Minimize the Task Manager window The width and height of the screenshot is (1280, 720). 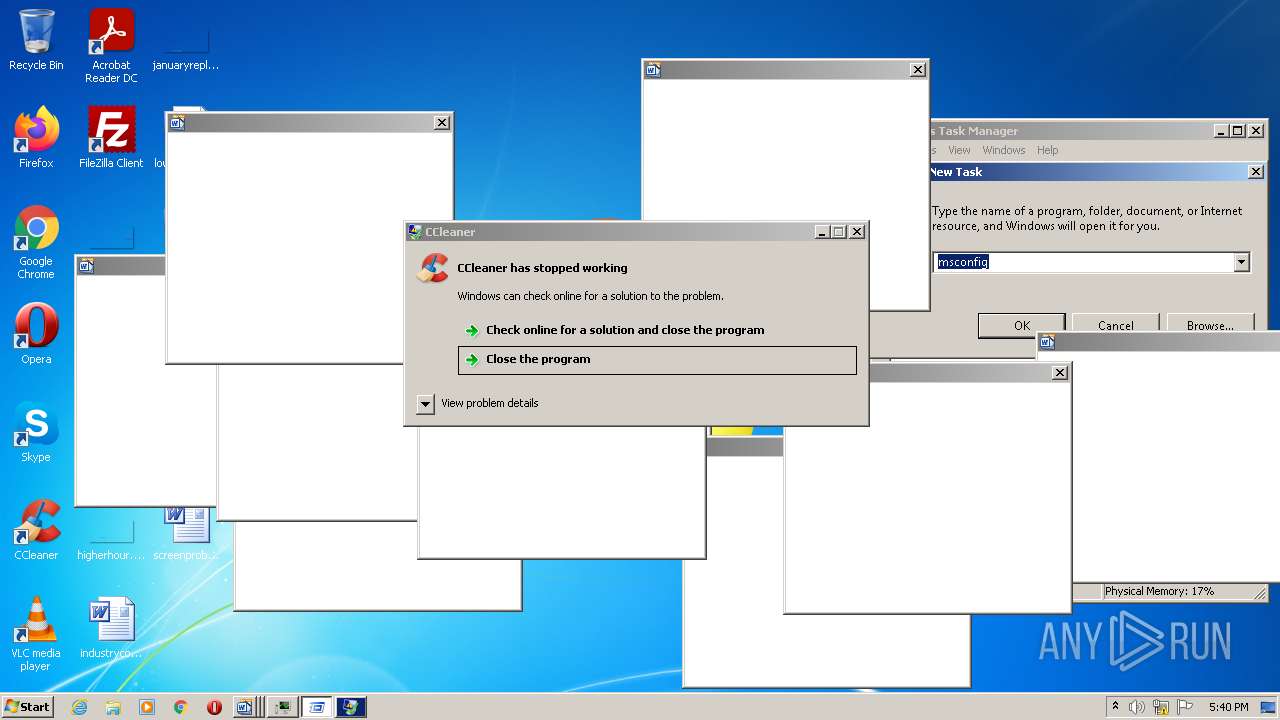point(1222,131)
